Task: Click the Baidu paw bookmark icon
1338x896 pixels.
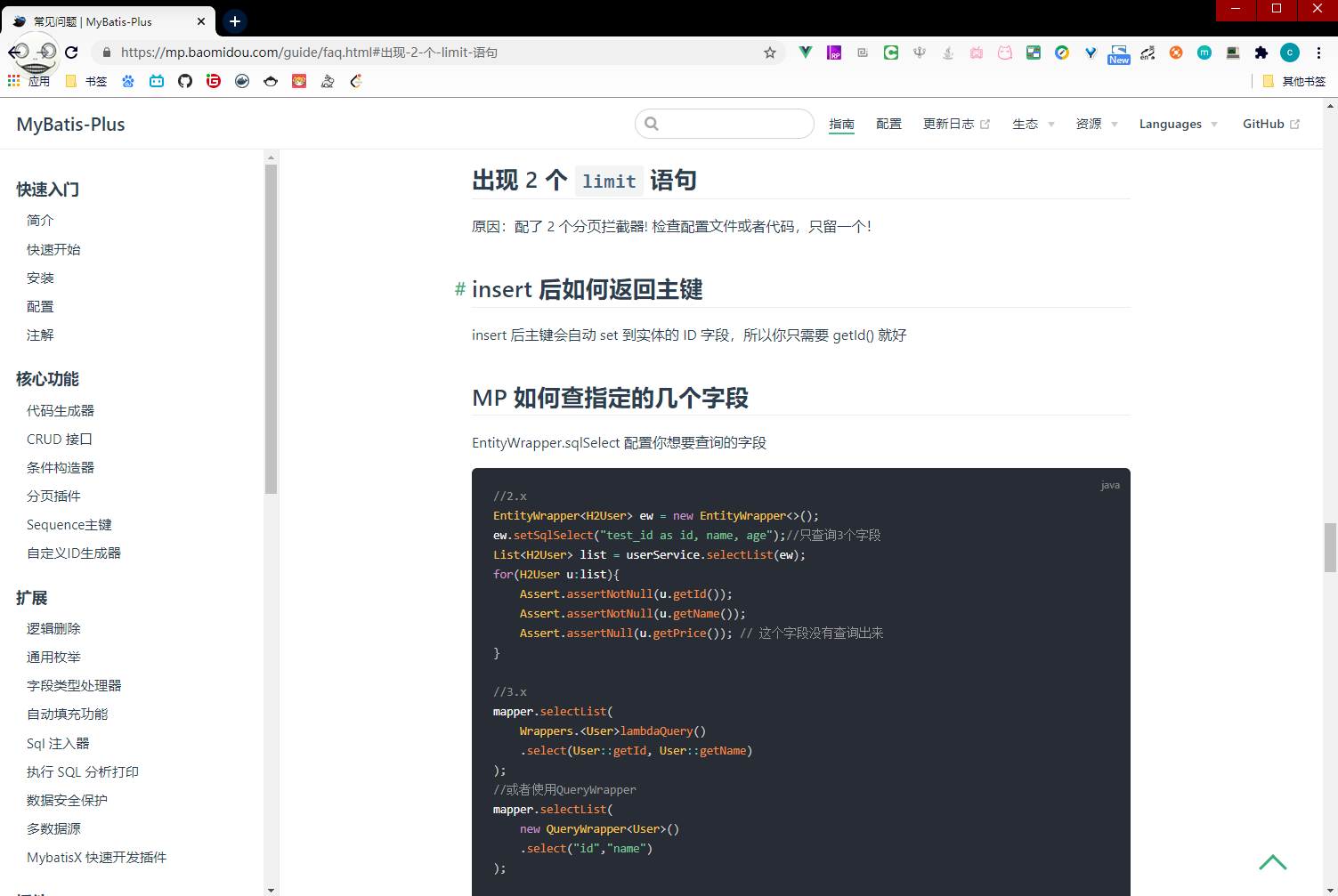Action: [128, 81]
